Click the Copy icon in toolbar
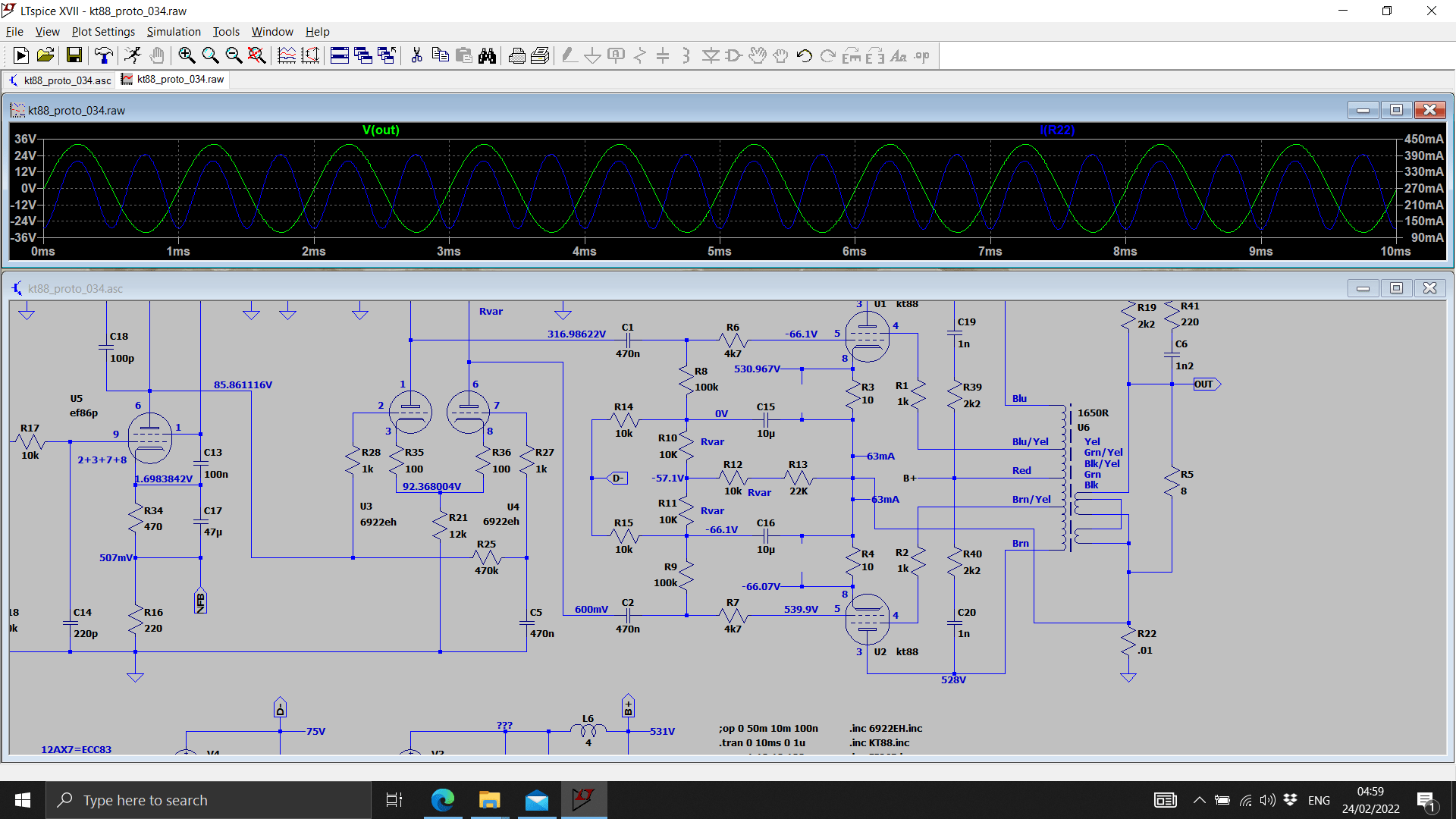 [440, 55]
